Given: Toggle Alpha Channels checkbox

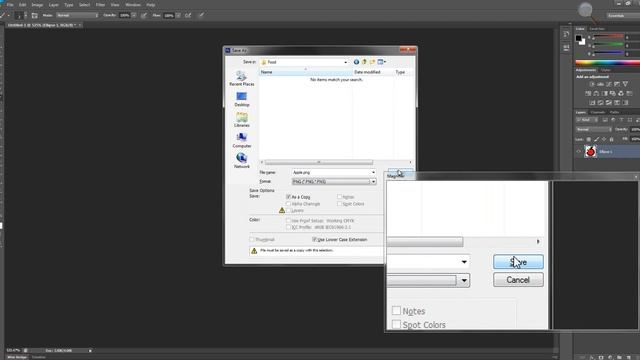Looking at the screenshot, I should pyautogui.click(x=289, y=204).
